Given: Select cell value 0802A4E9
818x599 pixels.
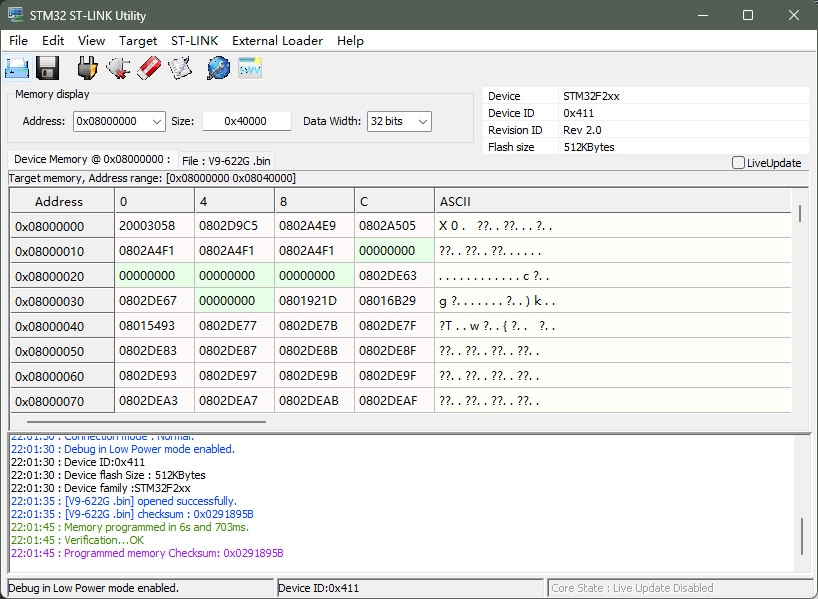Looking at the screenshot, I should pos(315,226).
